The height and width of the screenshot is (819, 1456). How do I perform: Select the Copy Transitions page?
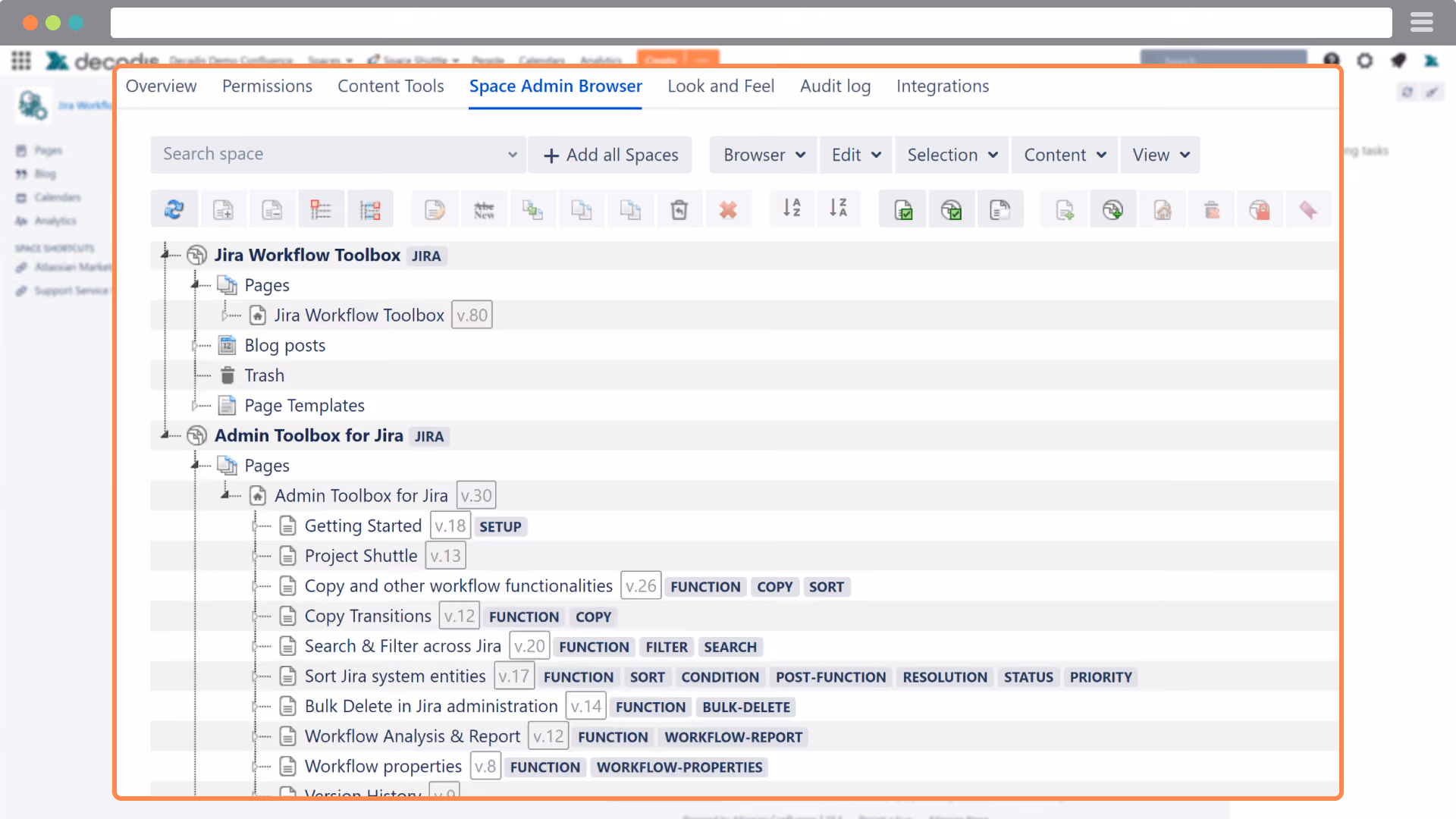pyautogui.click(x=368, y=616)
